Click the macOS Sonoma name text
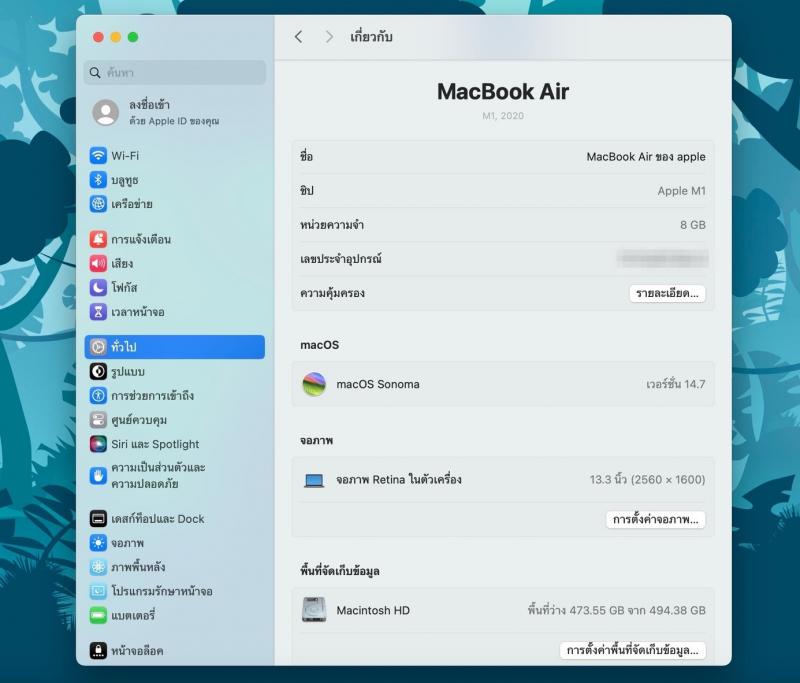The height and width of the screenshot is (683, 800). click(x=378, y=384)
